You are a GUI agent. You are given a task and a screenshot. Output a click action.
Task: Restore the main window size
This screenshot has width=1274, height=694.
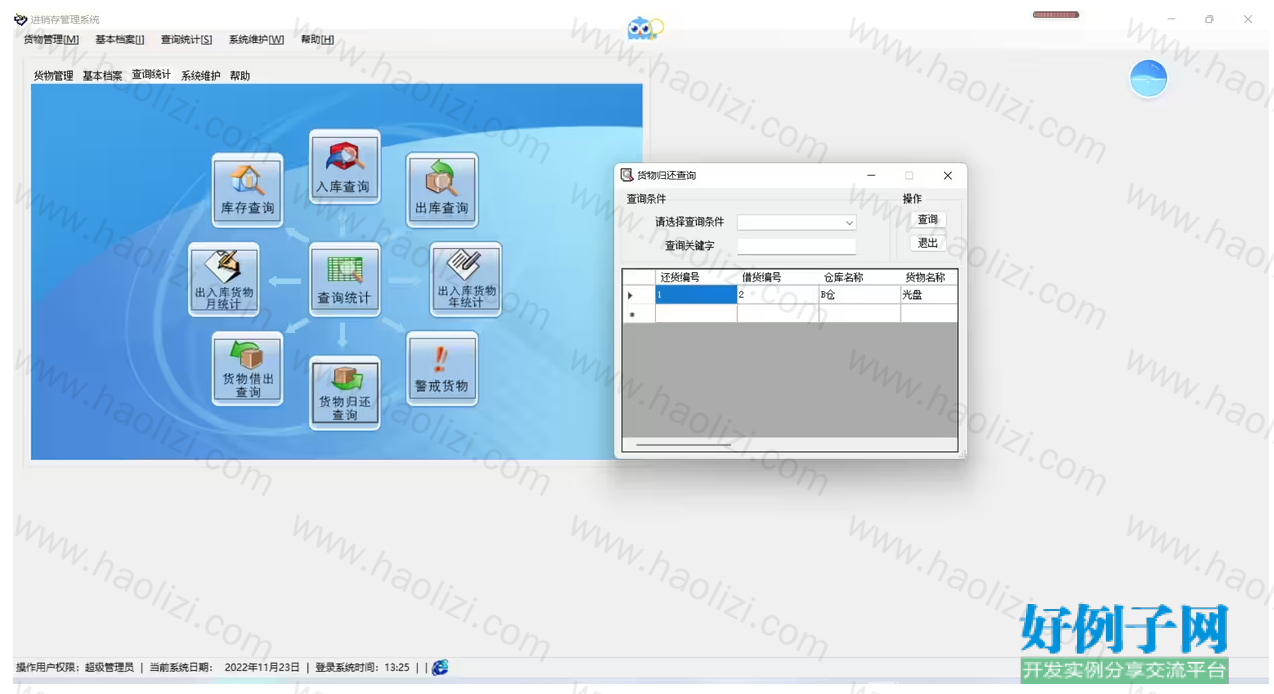point(1209,19)
